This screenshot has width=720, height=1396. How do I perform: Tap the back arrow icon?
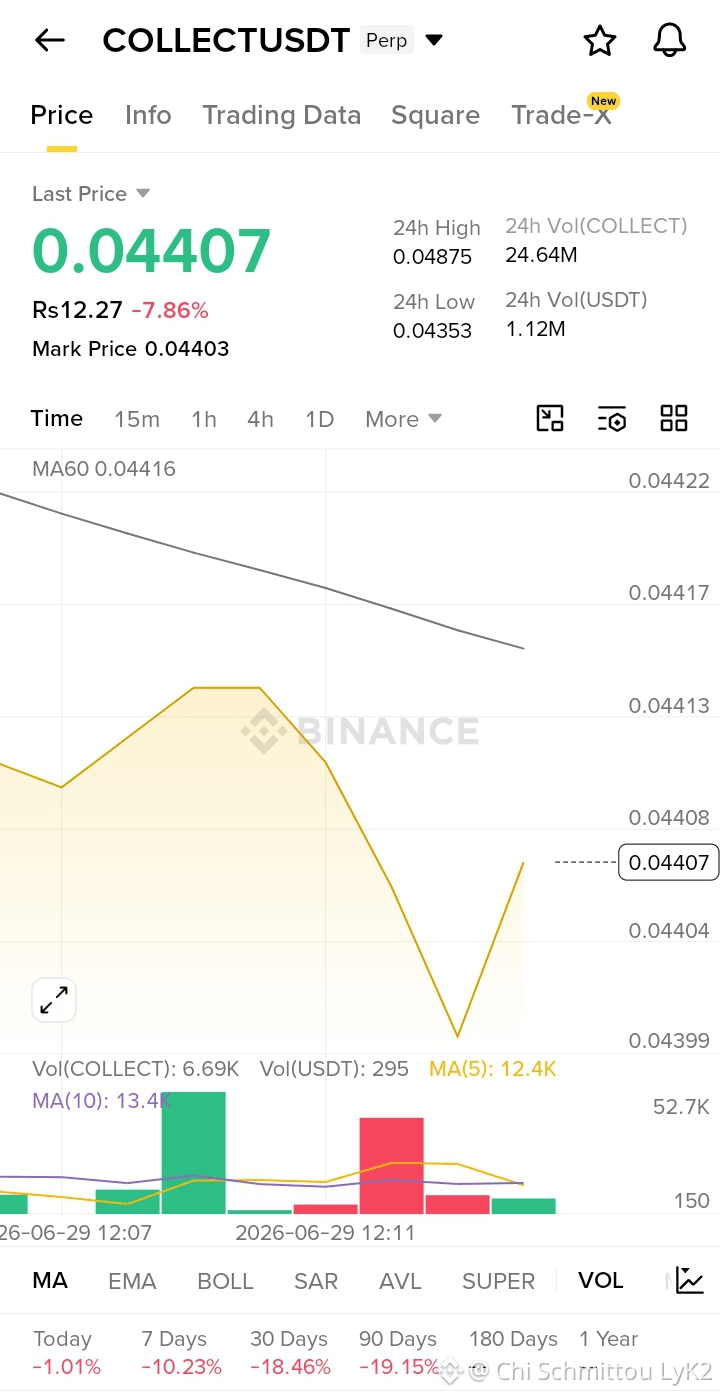point(49,40)
